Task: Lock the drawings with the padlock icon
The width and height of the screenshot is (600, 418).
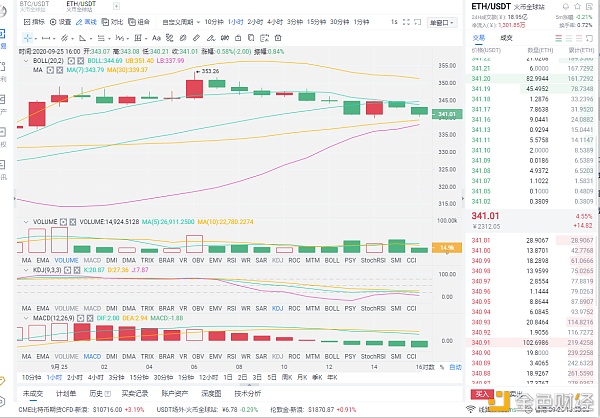Action: 238,38
